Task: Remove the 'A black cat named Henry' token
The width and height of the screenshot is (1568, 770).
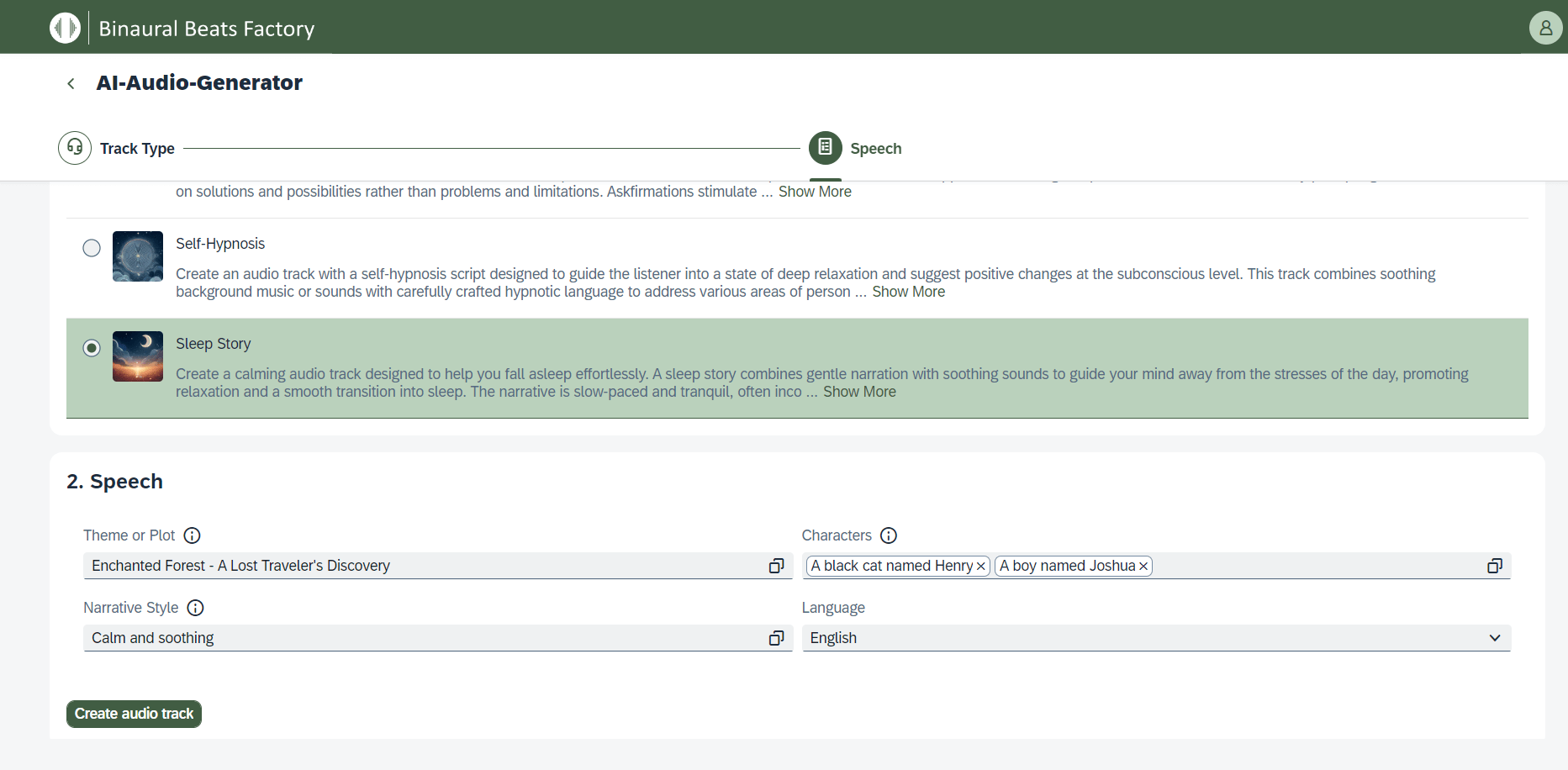Action: [x=980, y=567]
